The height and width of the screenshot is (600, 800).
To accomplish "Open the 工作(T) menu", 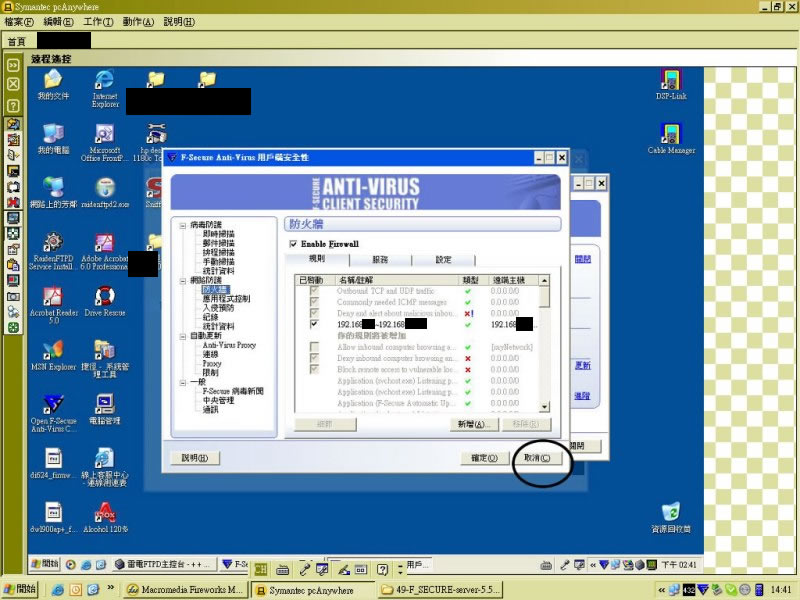I will [x=98, y=22].
